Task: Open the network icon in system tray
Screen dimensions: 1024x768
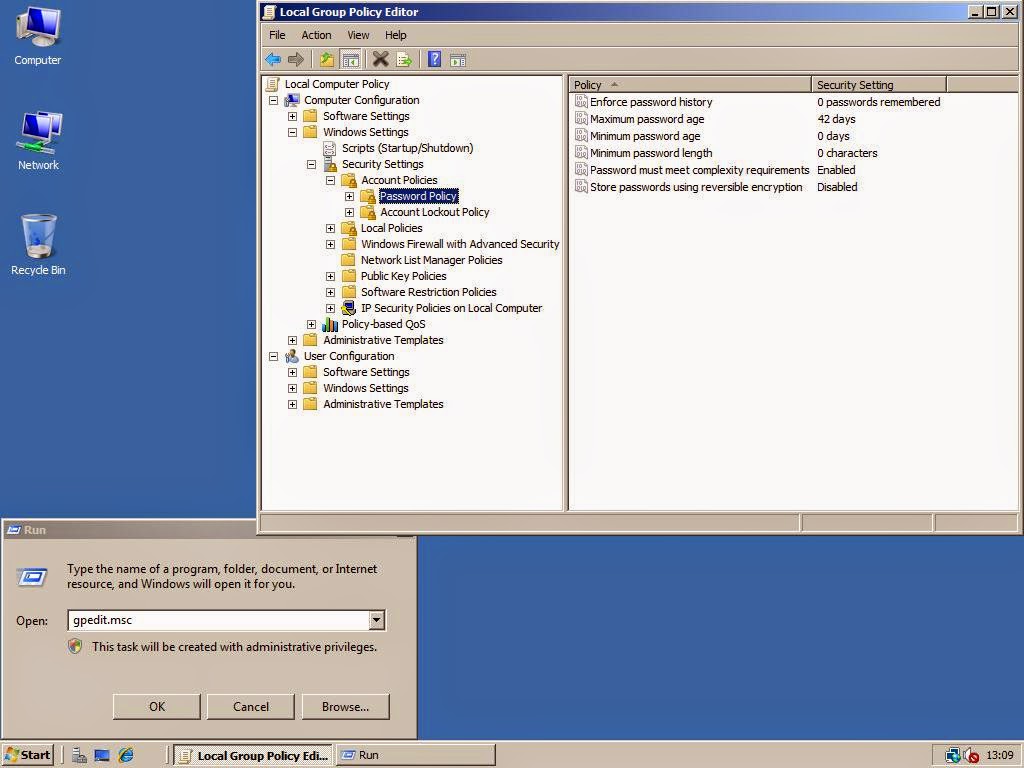Action: coord(953,755)
